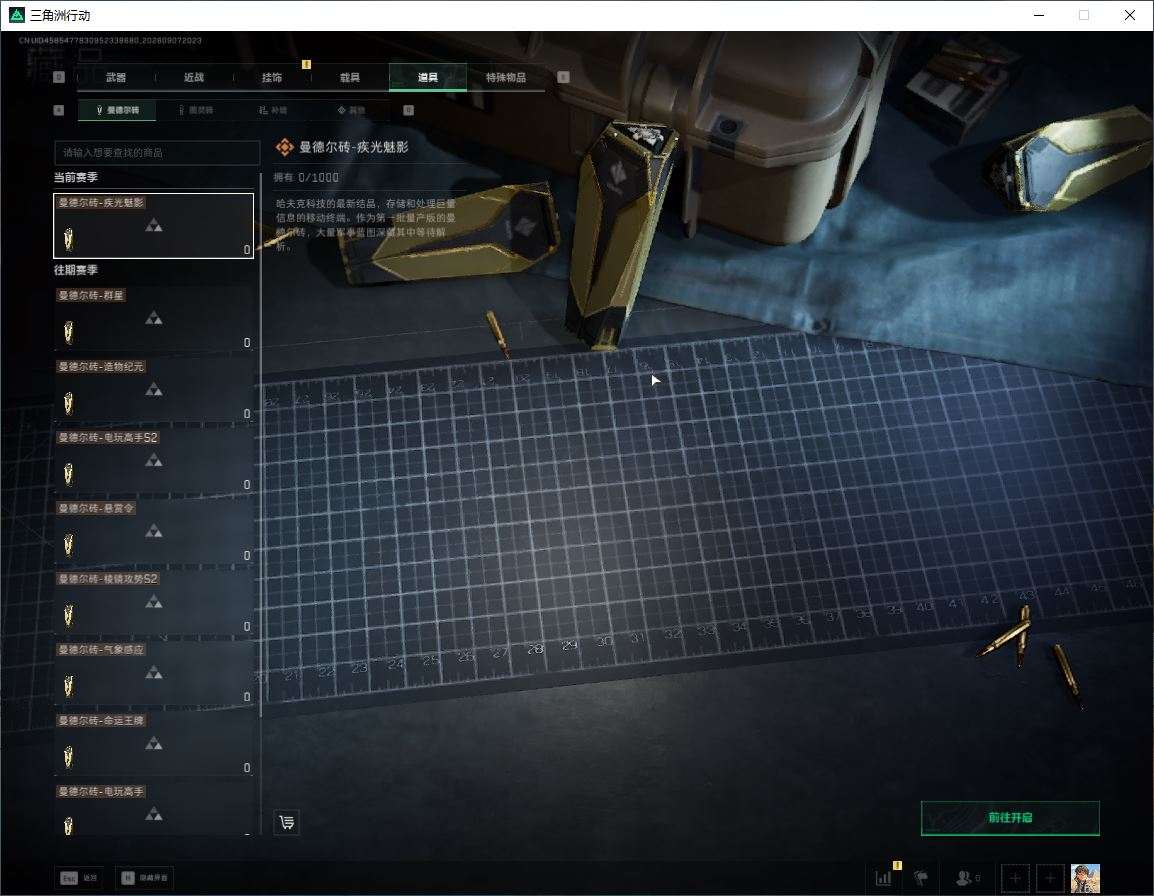
Task: Focus the item search input field
Action: tap(157, 152)
